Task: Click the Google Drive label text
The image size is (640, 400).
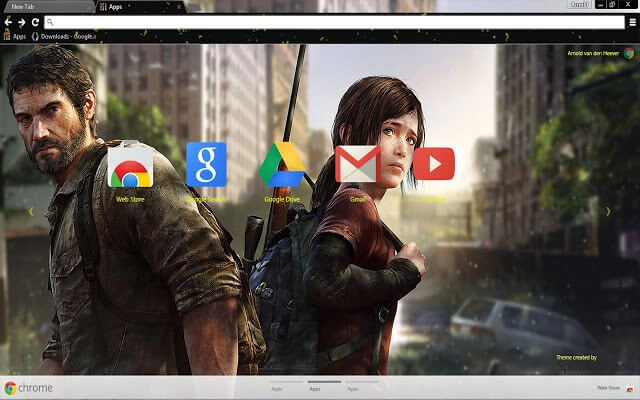Action: point(282,200)
